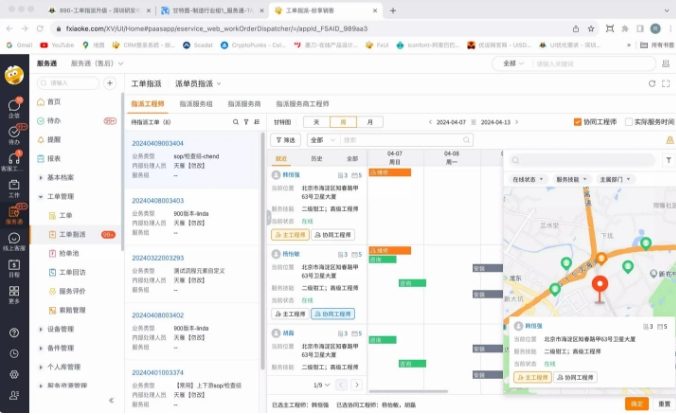Collapse navigation with the double-chevron icon
This screenshot has height=415, width=676.
111,400
